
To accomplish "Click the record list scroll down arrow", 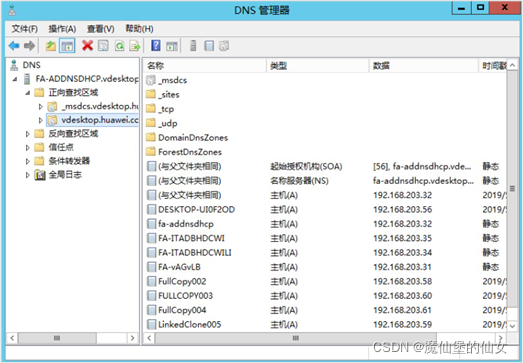I will click(513, 326).
